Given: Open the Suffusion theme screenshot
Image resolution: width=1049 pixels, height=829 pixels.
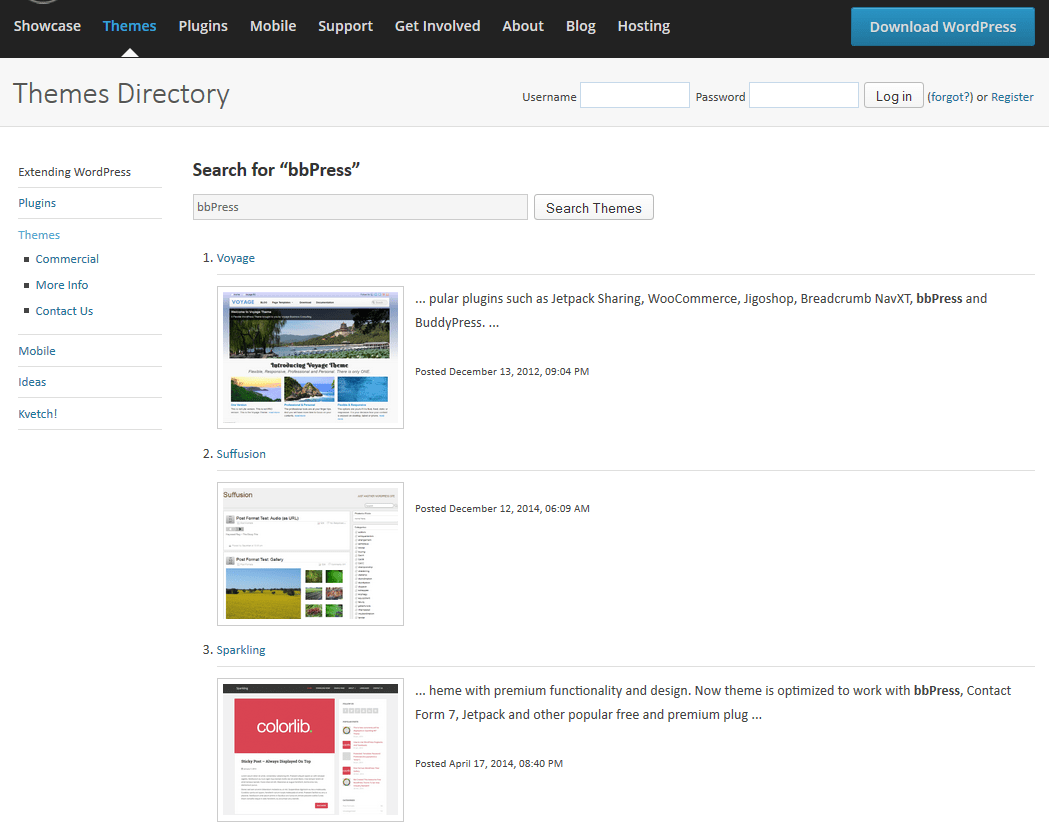Looking at the screenshot, I should pyautogui.click(x=310, y=553).
